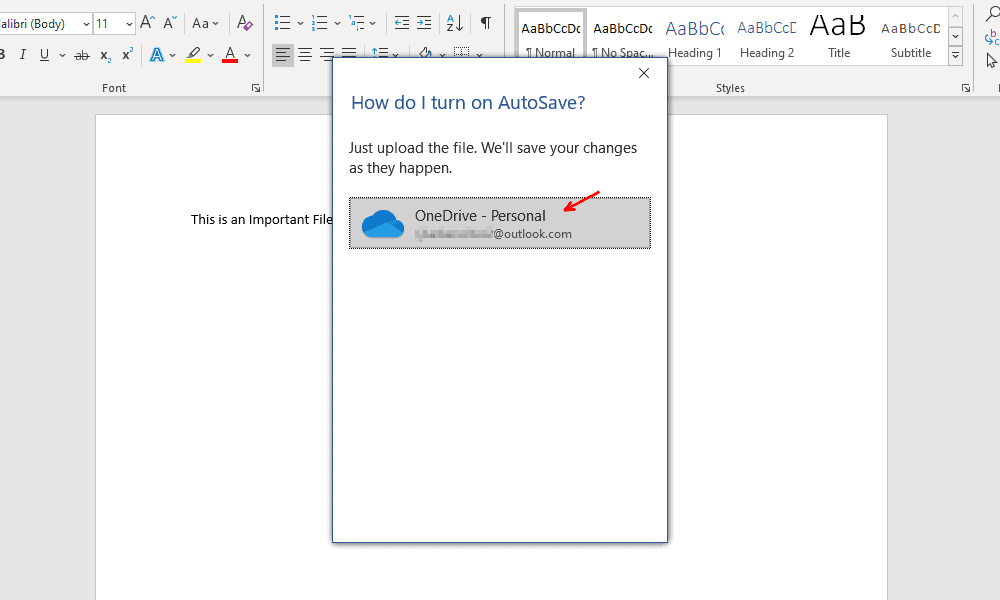Select the OneDrive - Personal account
The width and height of the screenshot is (1000, 600).
click(499, 222)
